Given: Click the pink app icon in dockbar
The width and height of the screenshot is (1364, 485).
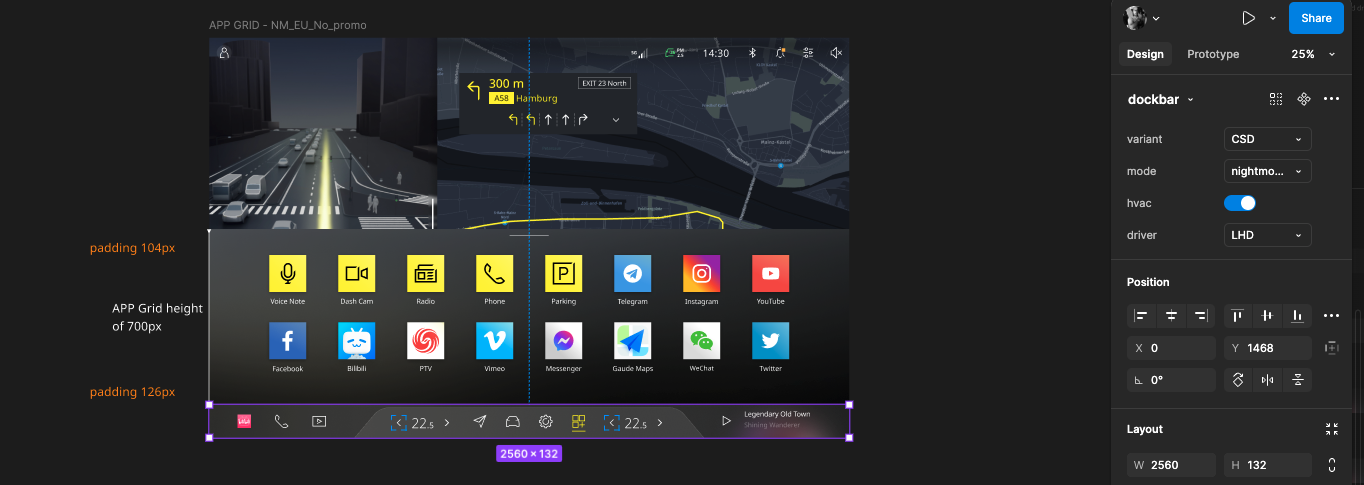Looking at the screenshot, I should click(244, 422).
